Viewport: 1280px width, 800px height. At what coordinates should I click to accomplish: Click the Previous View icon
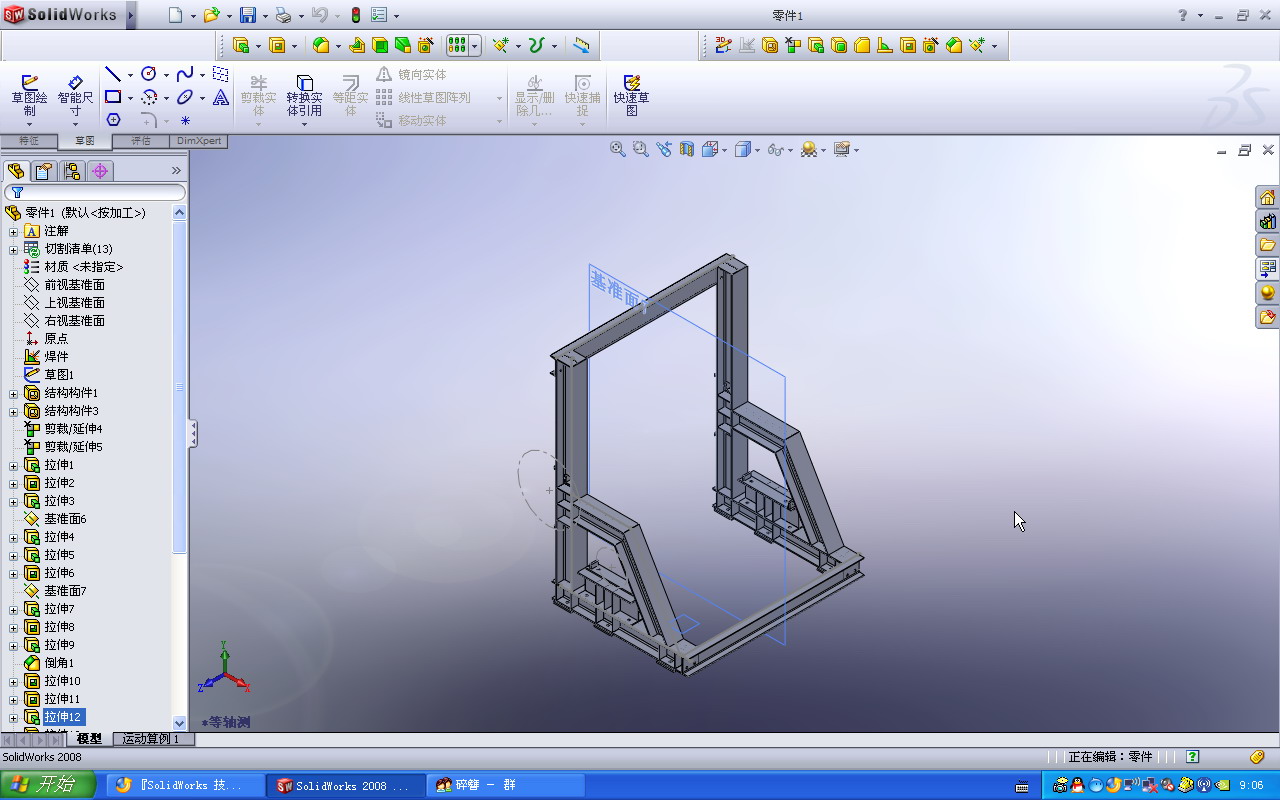[x=664, y=149]
